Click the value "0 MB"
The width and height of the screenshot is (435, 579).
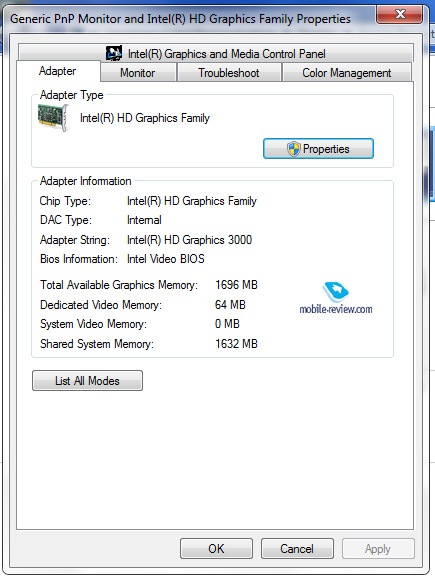[x=227, y=324]
